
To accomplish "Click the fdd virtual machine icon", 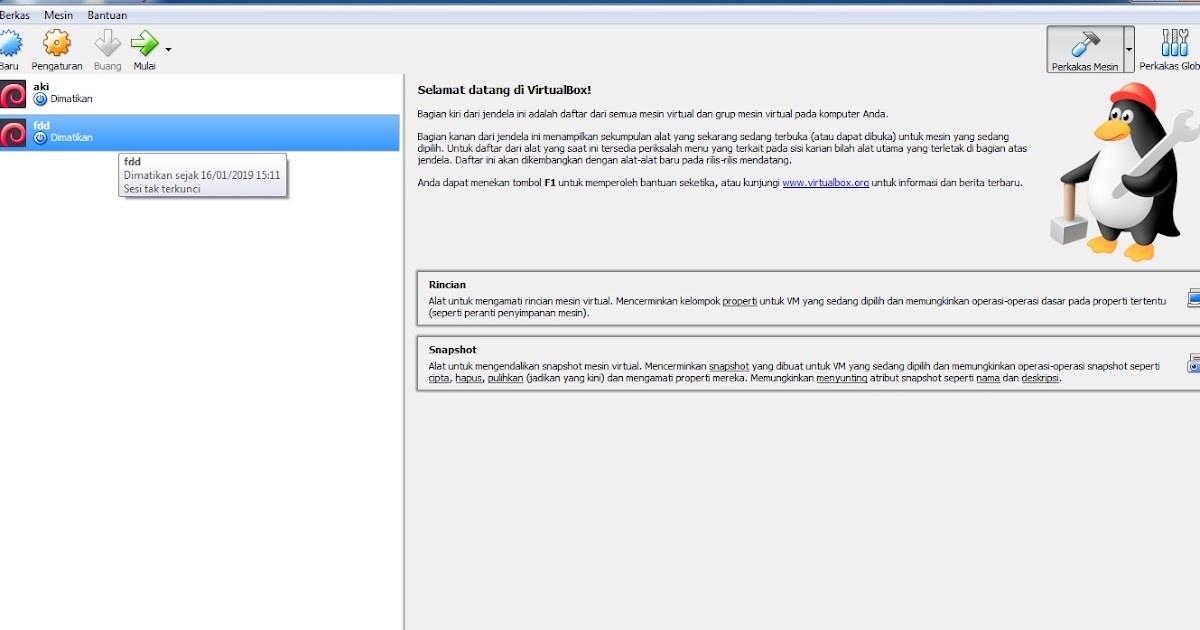I will (x=13, y=133).
